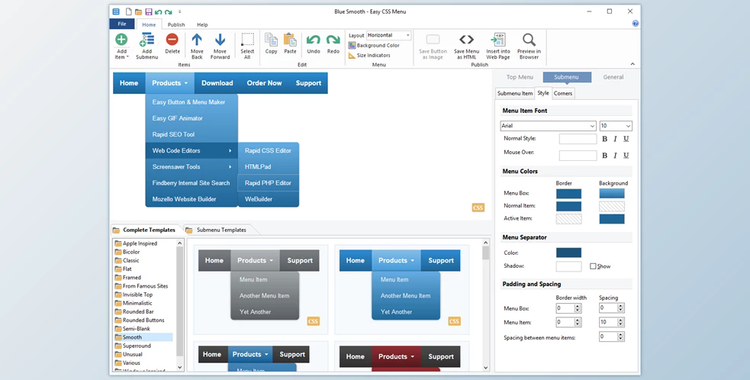Click the Order Now preview menu button
Screen dimensions: 750x380
click(264, 83)
